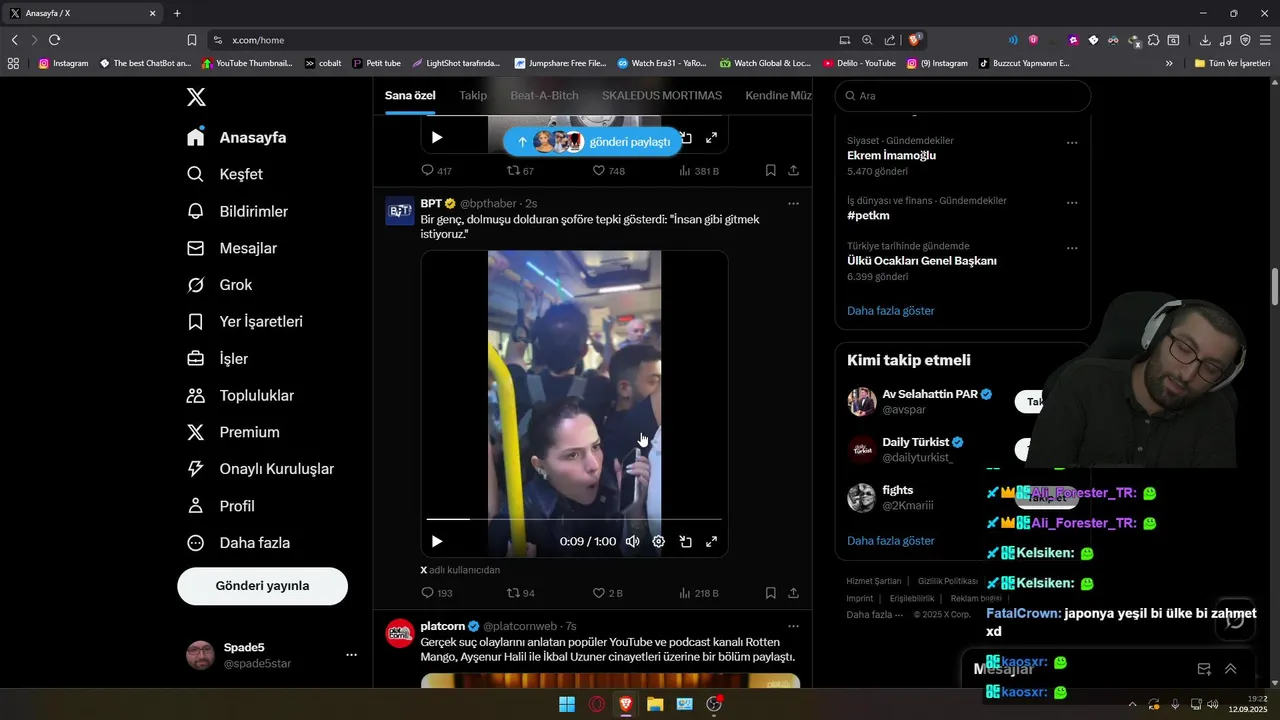Switch to SKALEDUS MORTIMAS tab
The width and height of the screenshot is (1280, 720).
click(x=662, y=96)
